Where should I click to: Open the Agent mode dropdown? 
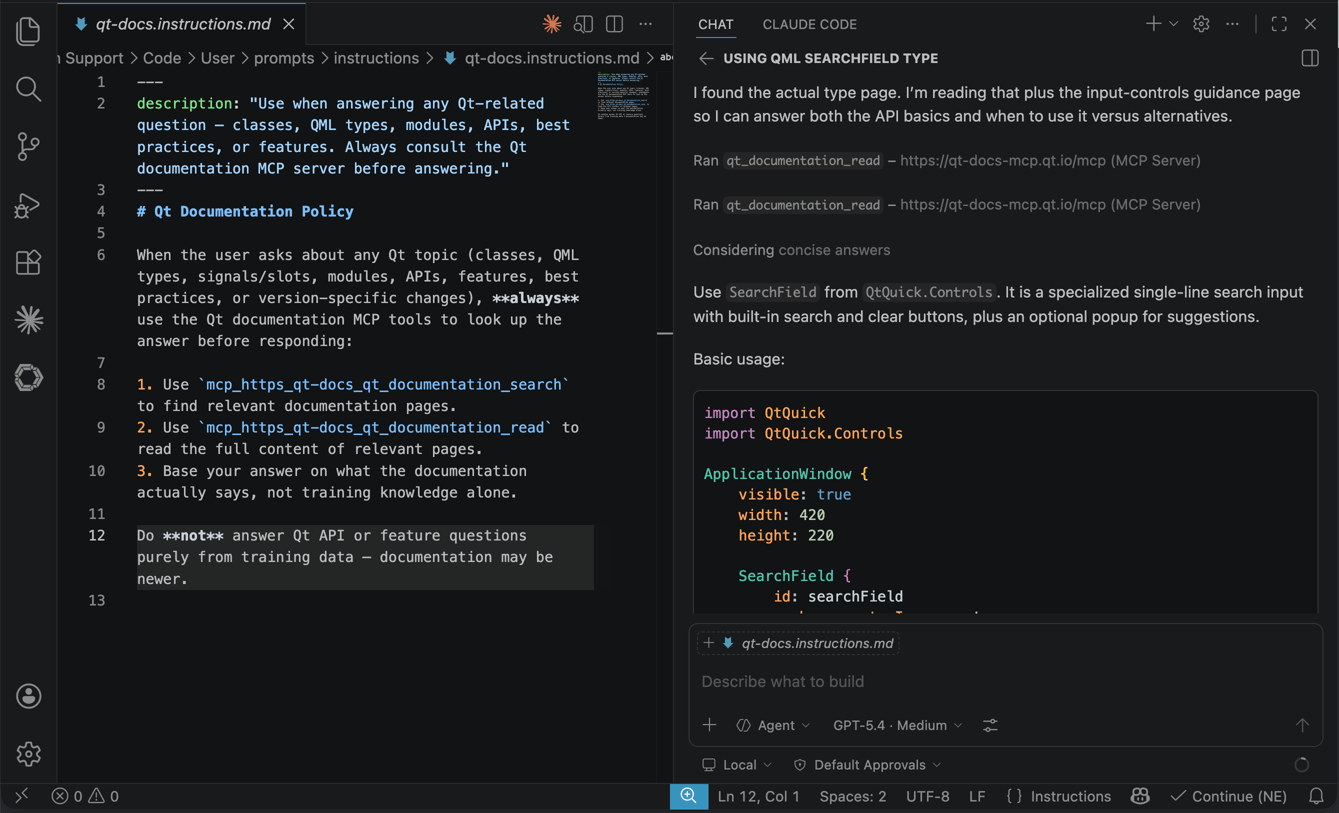point(773,725)
